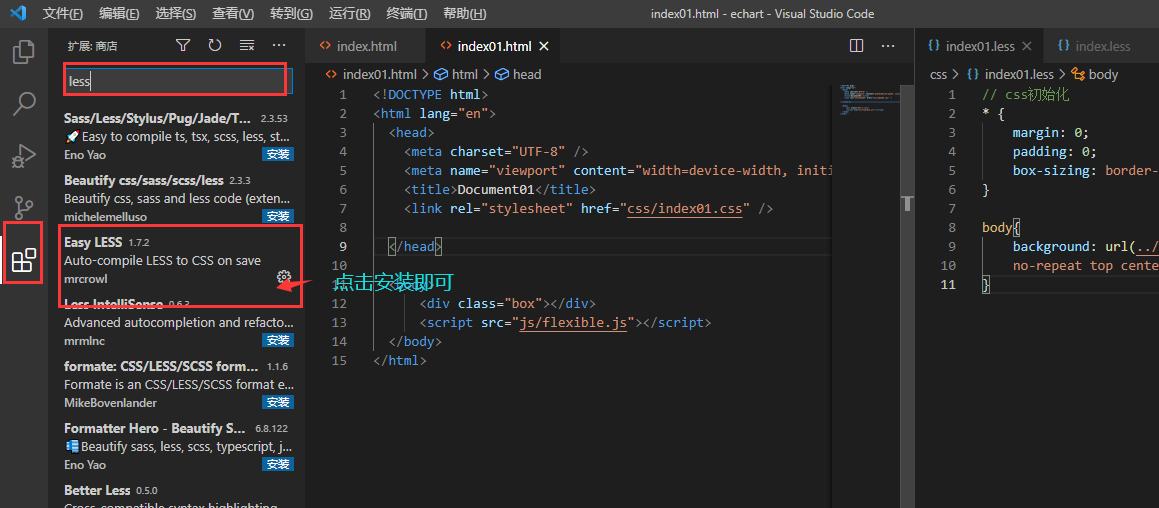Open the js/flexible.js link in code
Screen dimensions: 1159x508
tap(573, 322)
